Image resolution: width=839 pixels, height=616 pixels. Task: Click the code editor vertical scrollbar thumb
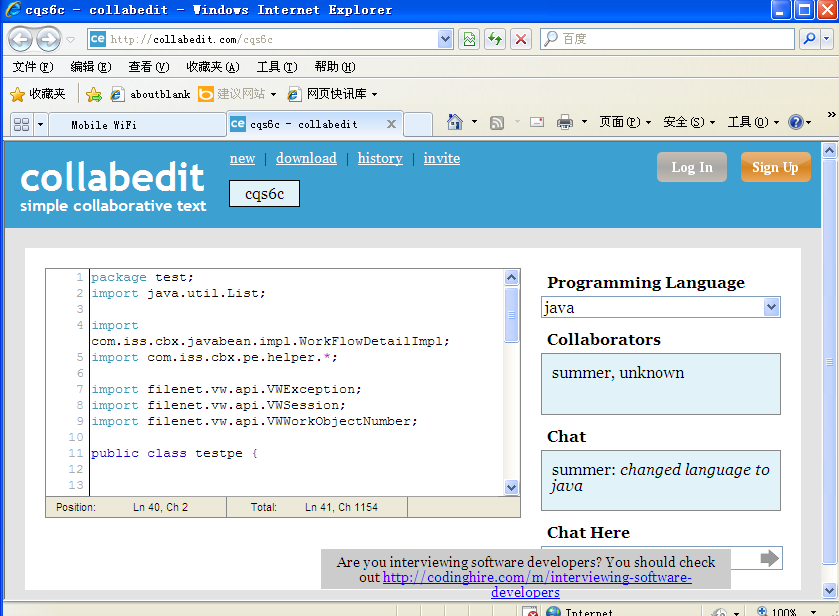(x=512, y=315)
